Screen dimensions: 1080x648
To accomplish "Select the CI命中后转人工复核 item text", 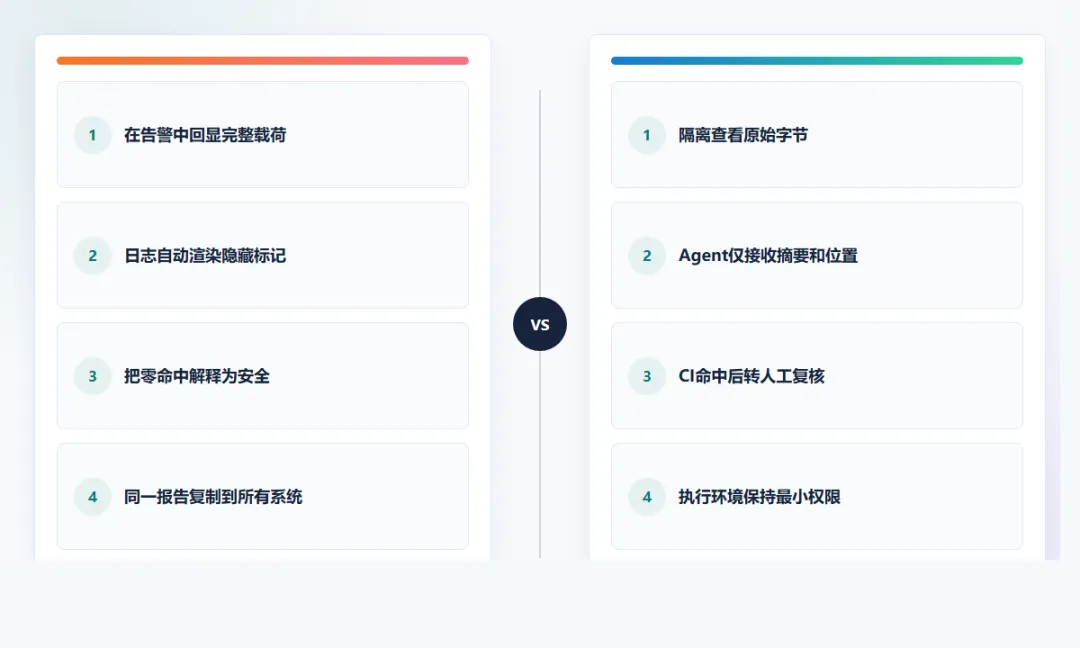I will click(751, 376).
